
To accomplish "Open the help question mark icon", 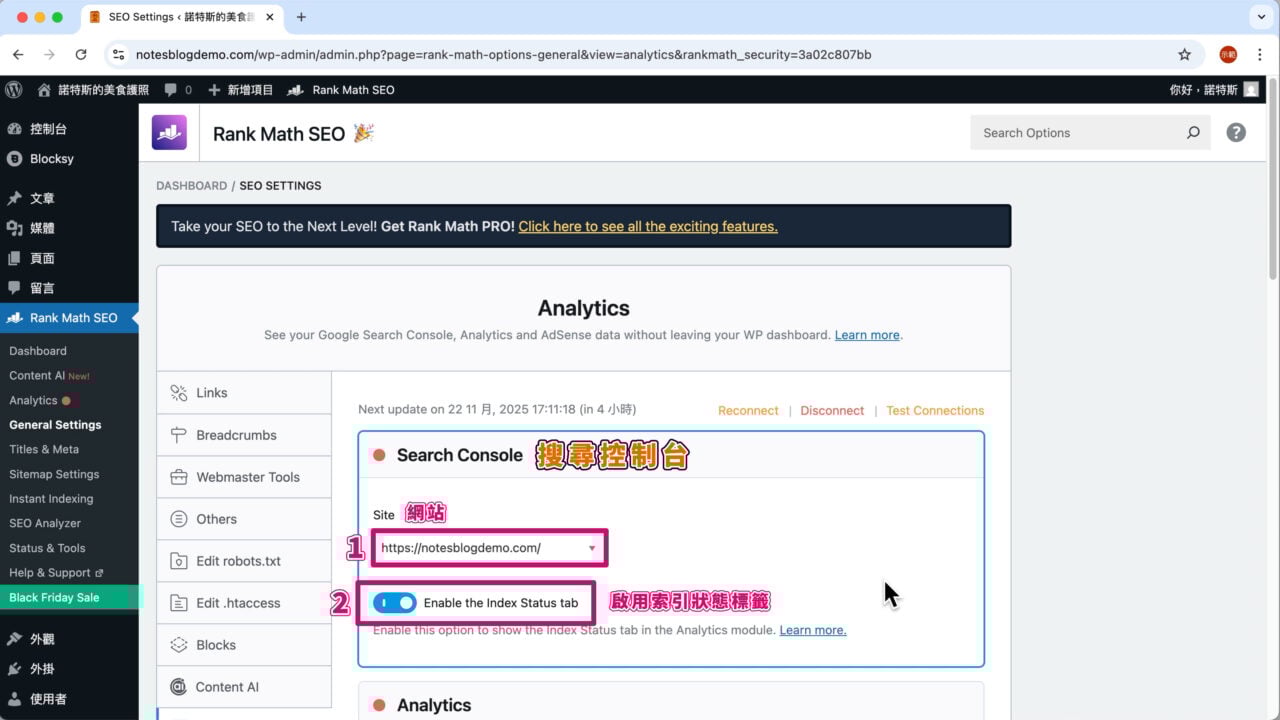I will tap(1236, 133).
